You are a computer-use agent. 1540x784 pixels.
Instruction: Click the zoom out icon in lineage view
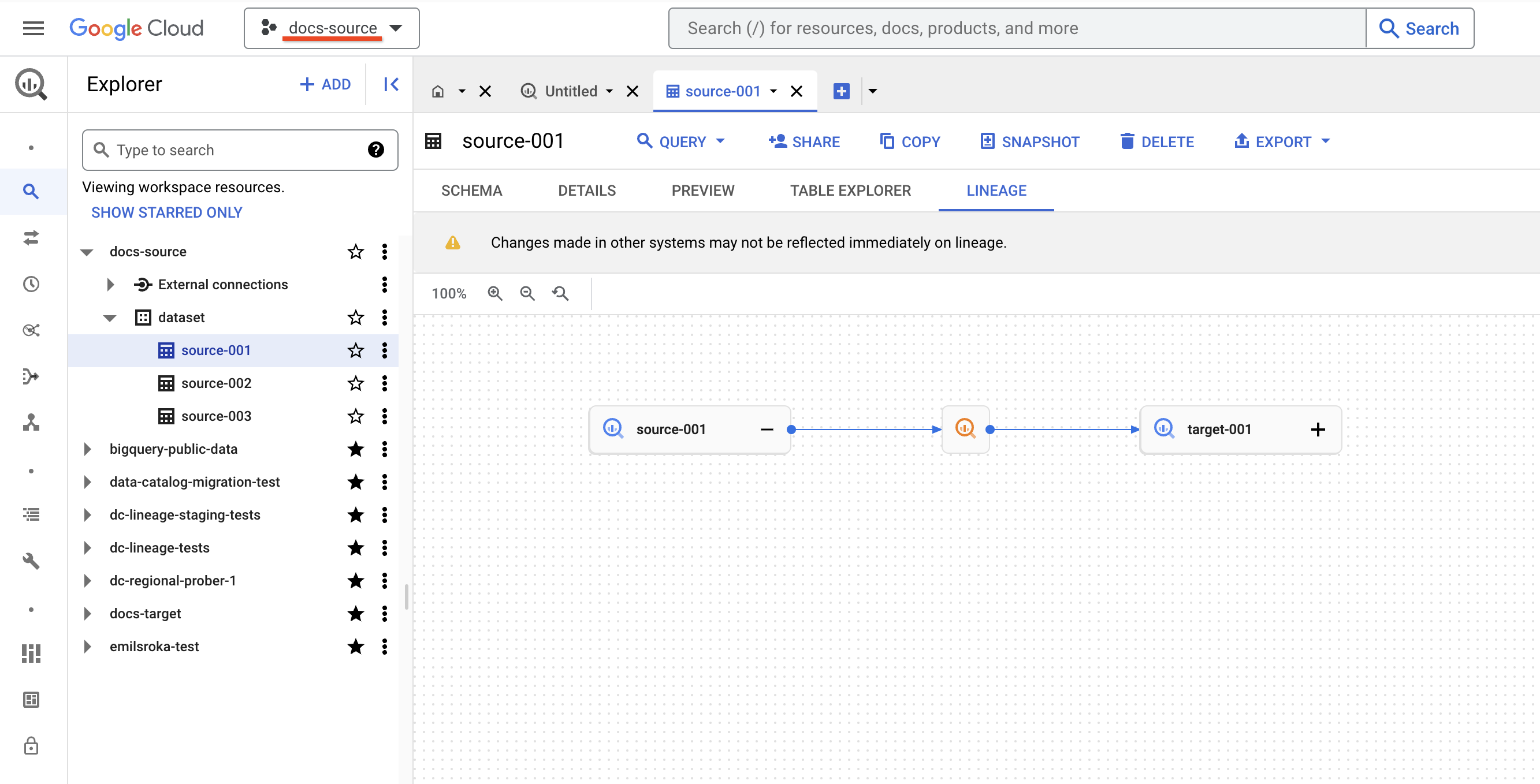[528, 292]
